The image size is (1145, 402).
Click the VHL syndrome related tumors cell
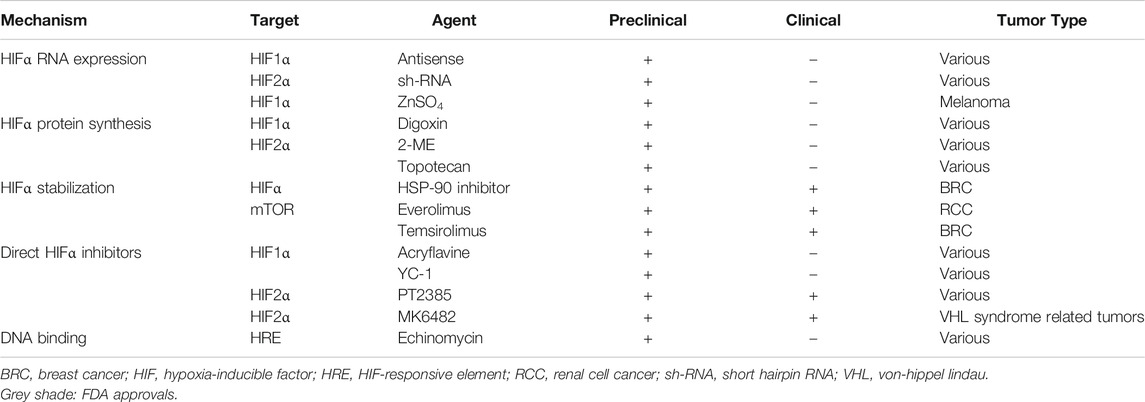click(1041, 316)
